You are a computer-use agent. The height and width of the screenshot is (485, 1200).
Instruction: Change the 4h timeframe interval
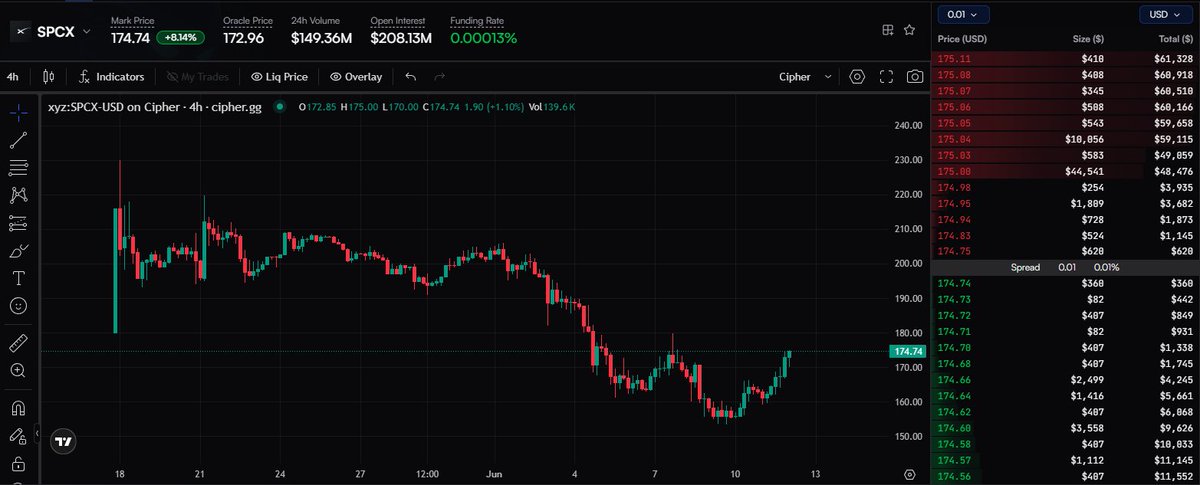pyautogui.click(x=12, y=76)
